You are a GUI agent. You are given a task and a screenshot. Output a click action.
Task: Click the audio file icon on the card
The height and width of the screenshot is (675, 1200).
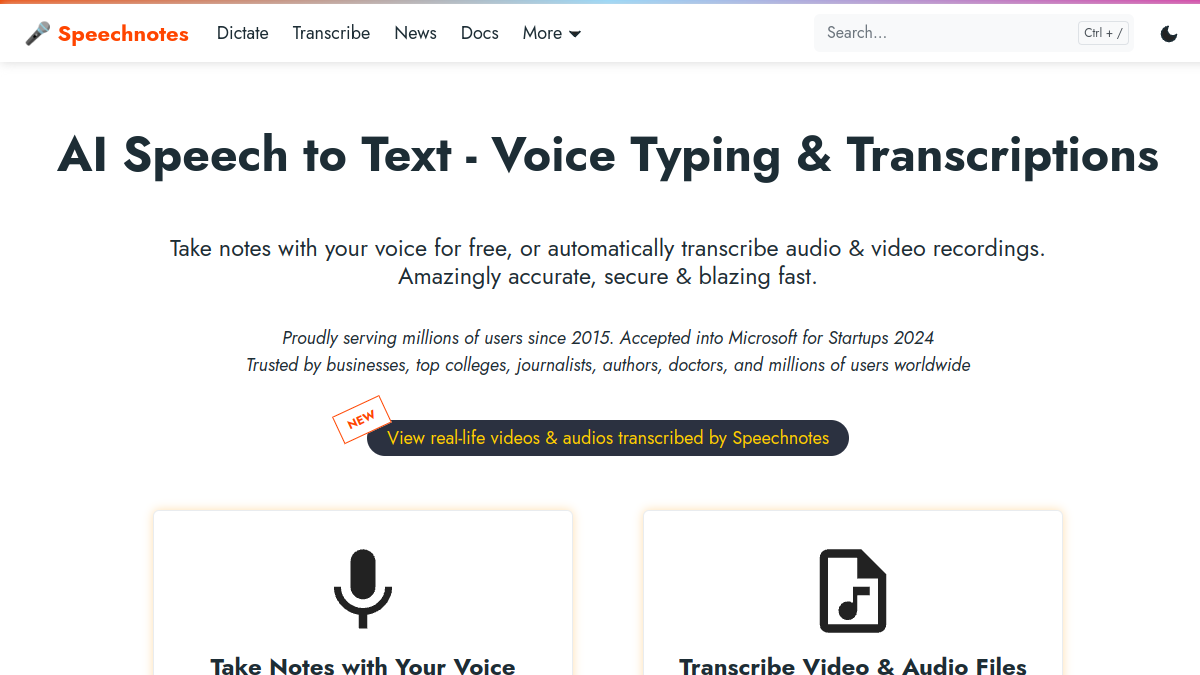(853, 591)
